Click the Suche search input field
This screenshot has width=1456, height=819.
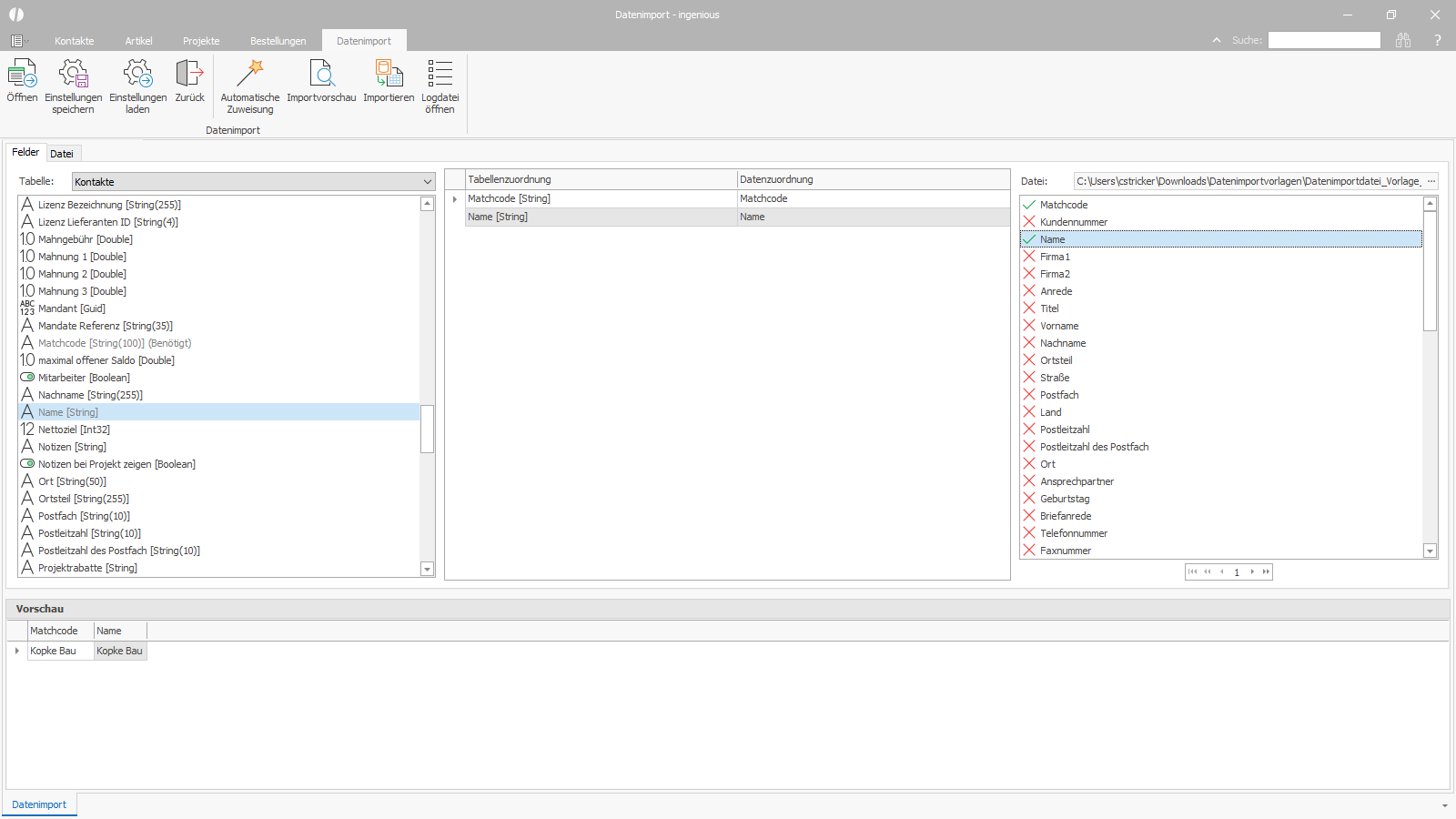tap(1324, 40)
